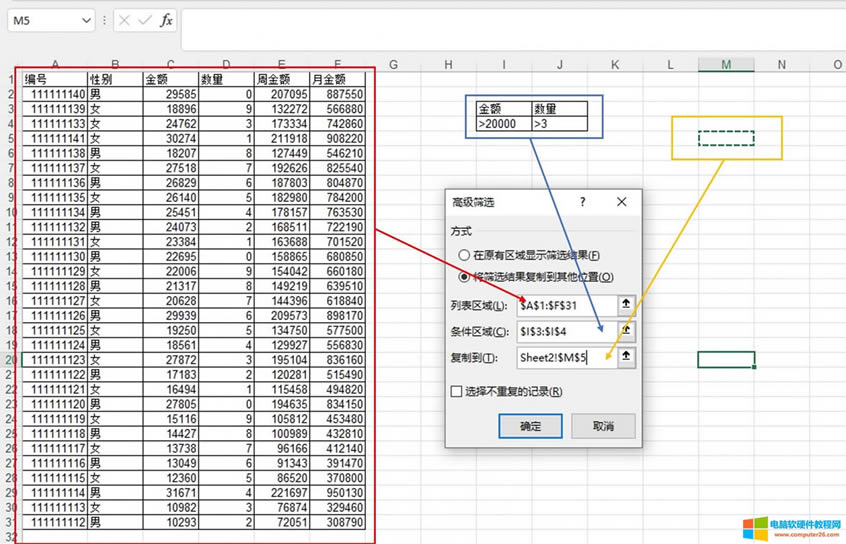Image resolution: width=846 pixels, height=544 pixels.
Task: Click the 确定 button
Action: pyautogui.click(x=530, y=426)
